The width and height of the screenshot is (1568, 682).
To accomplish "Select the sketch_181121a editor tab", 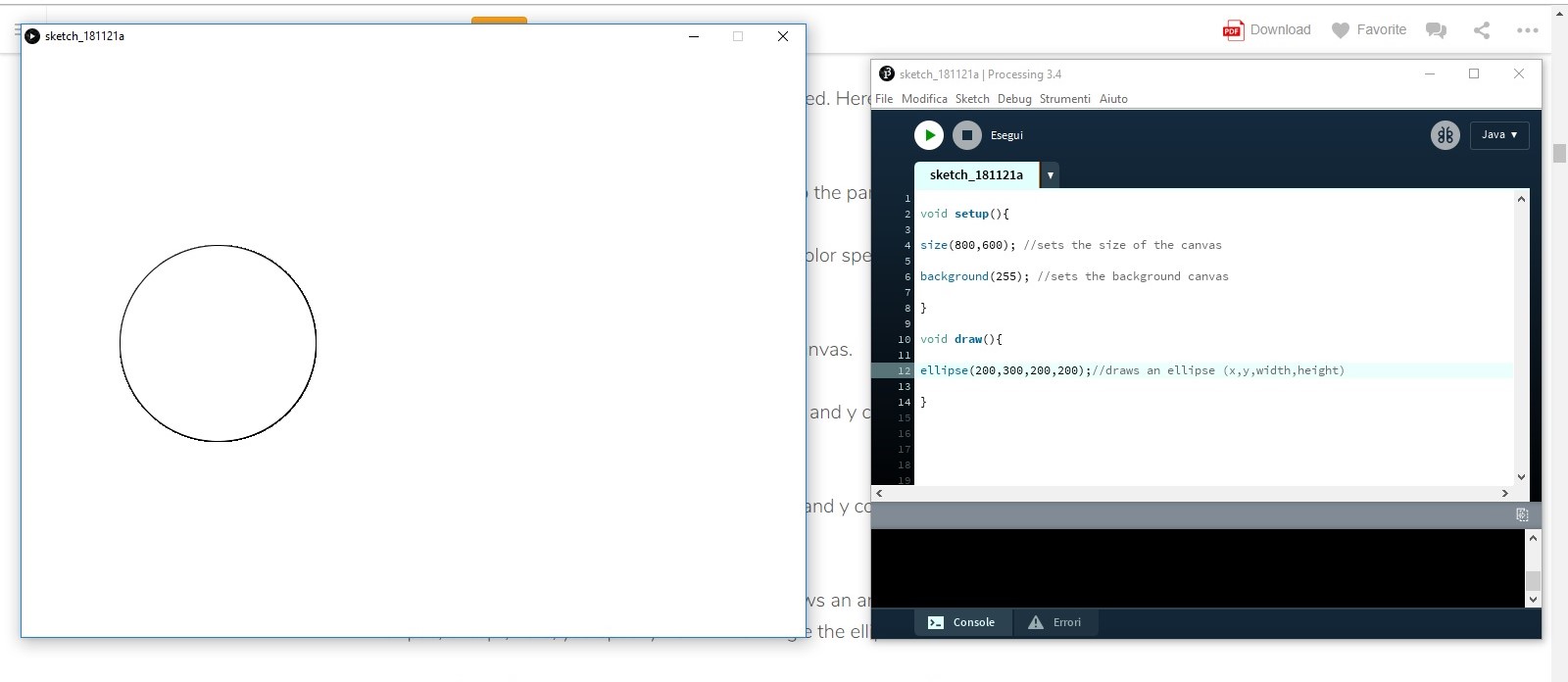I will pos(976,175).
